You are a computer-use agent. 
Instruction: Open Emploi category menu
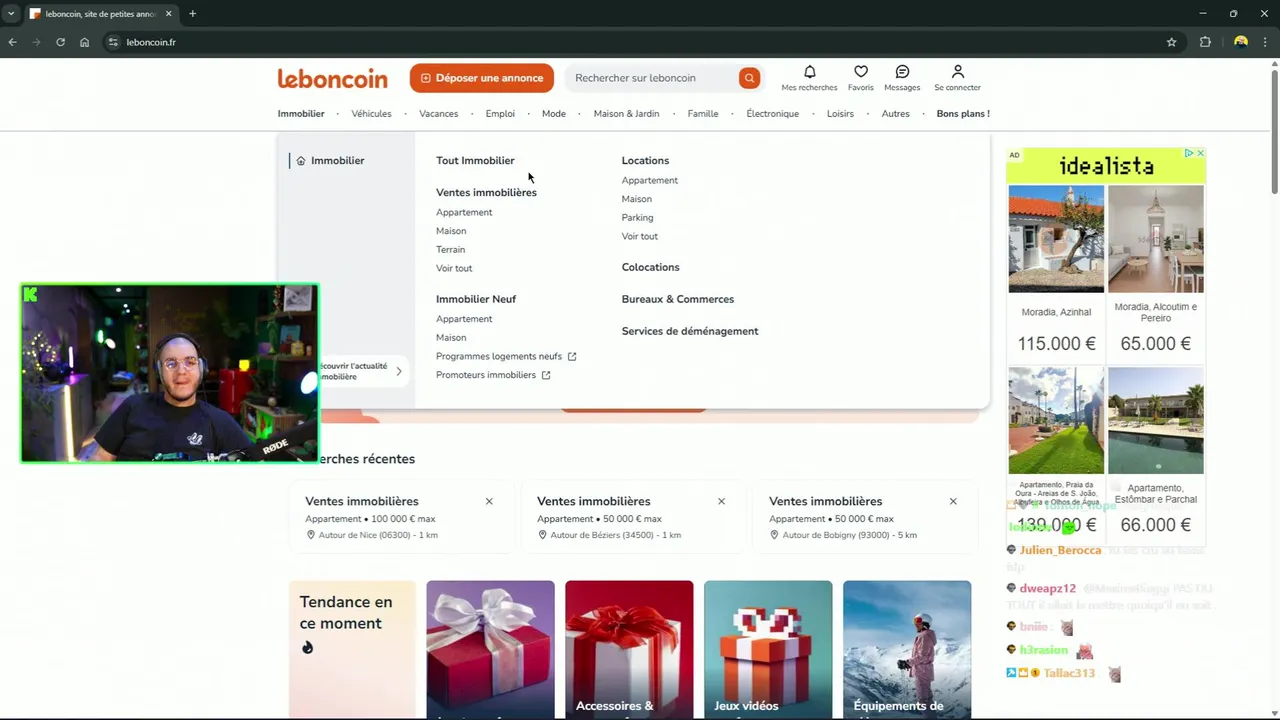point(500,114)
